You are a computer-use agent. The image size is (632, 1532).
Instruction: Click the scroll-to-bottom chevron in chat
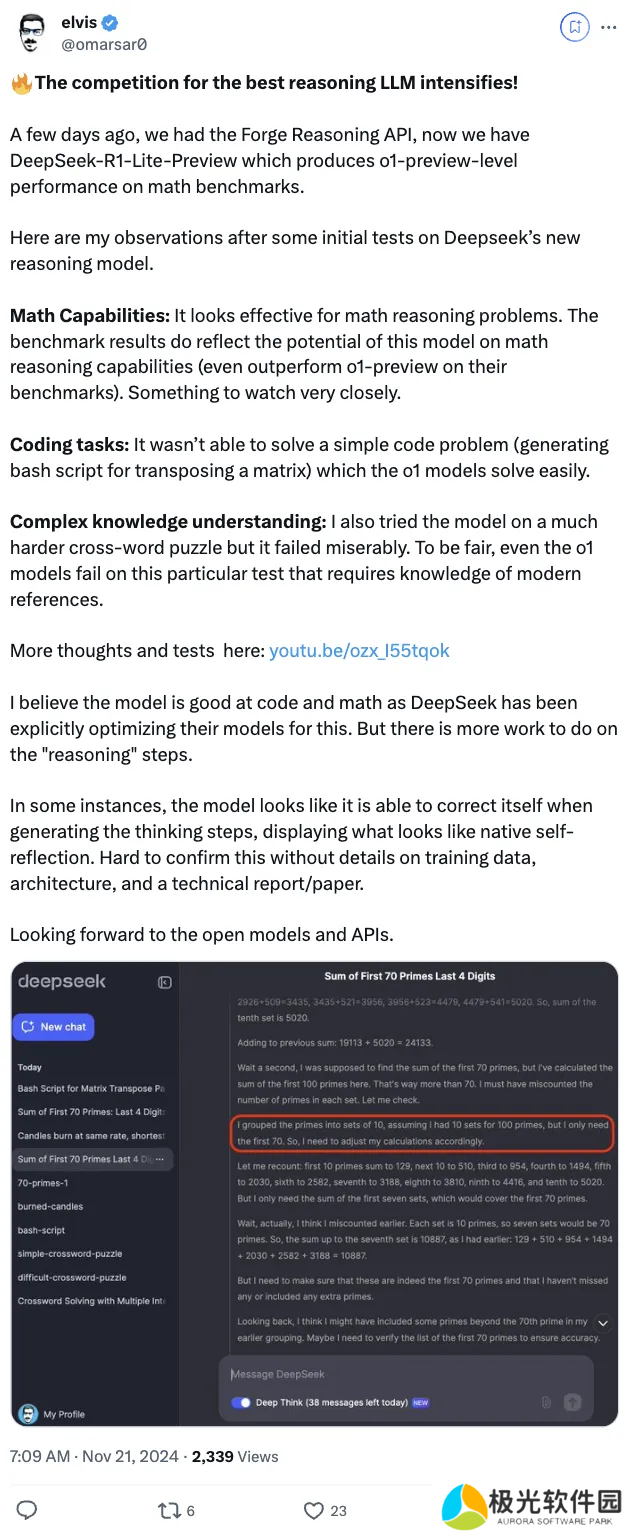tap(602, 1323)
